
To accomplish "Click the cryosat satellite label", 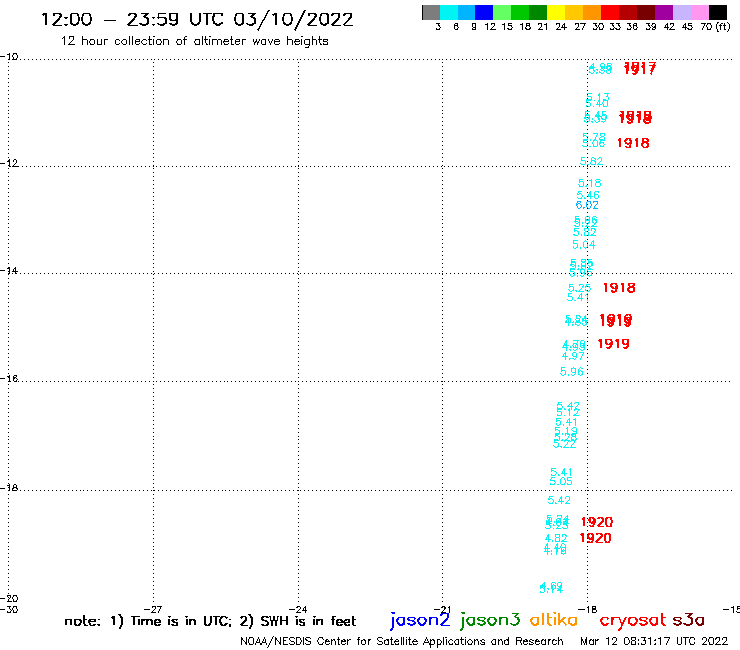I will pos(632,621).
